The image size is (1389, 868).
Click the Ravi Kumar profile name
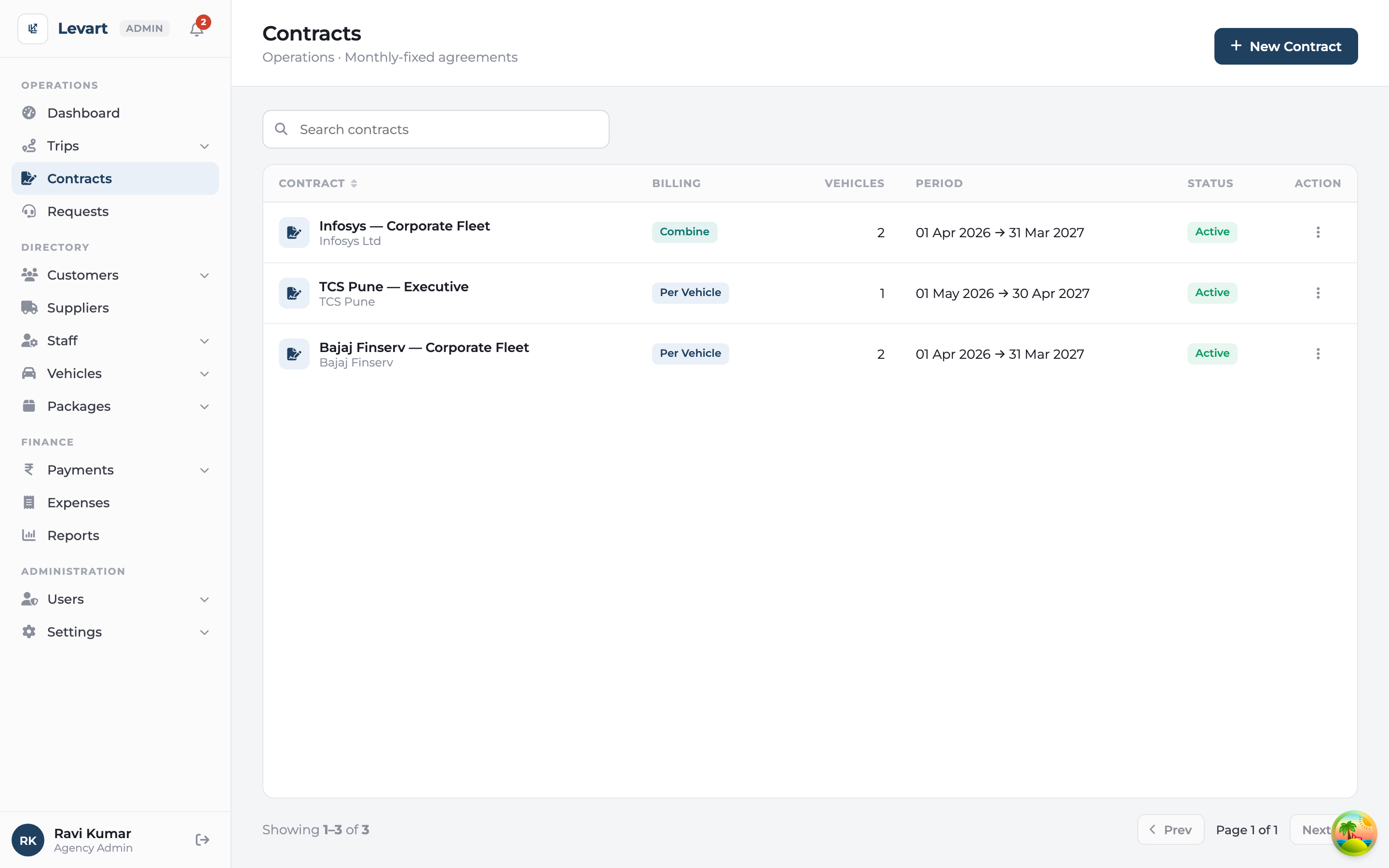pyautogui.click(x=93, y=834)
